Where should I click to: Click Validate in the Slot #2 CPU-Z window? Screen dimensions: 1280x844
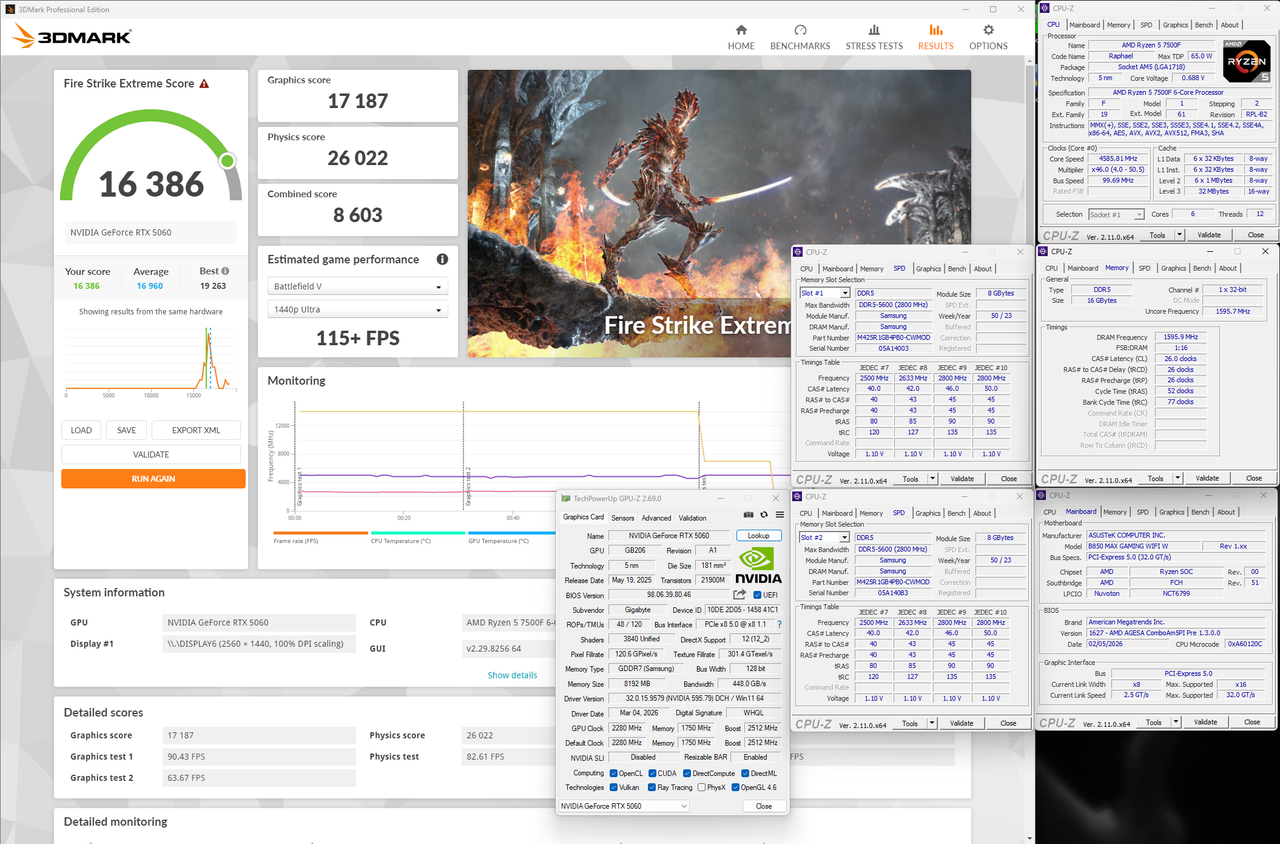(961, 723)
